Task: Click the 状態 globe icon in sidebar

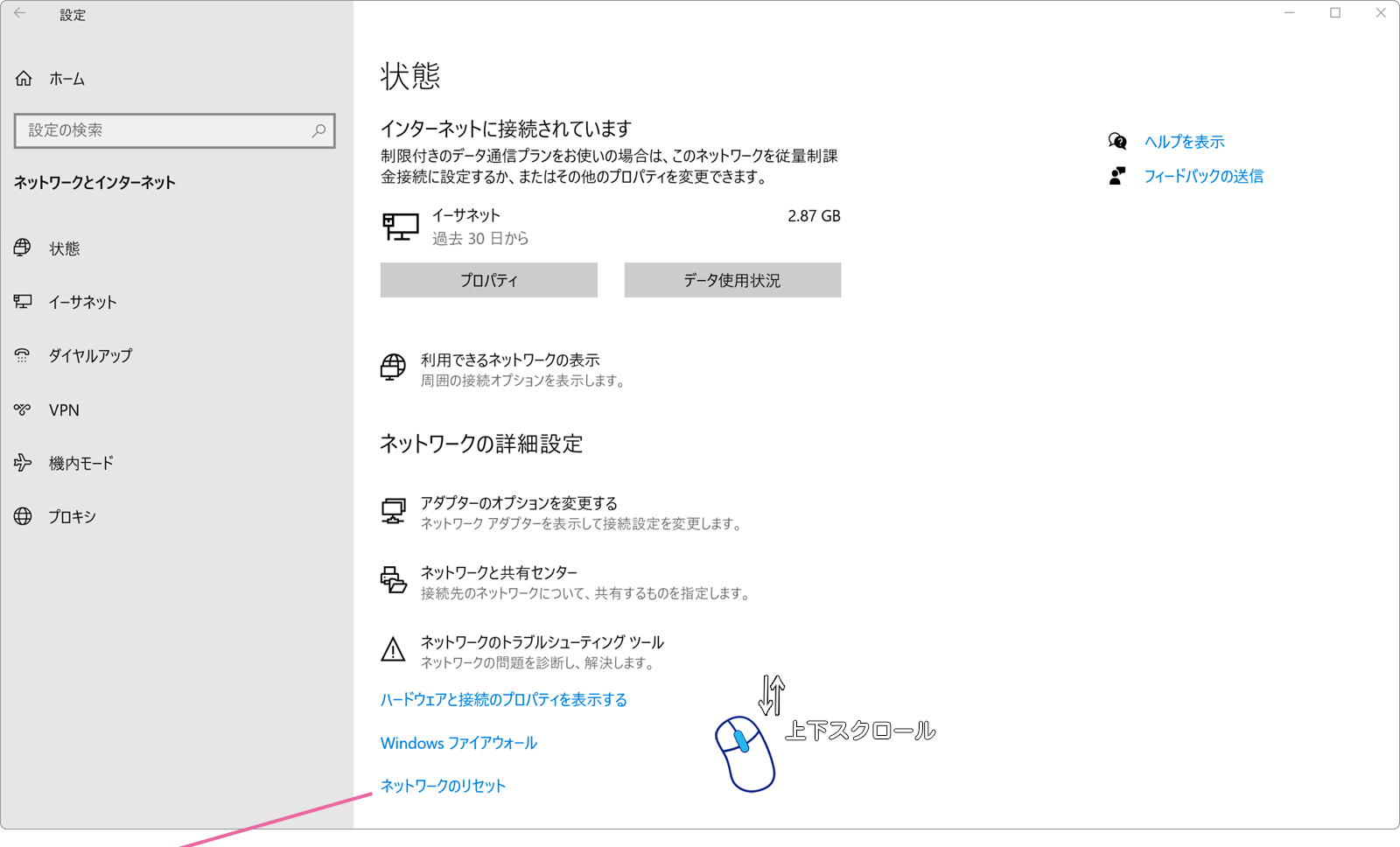Action: tap(23, 248)
